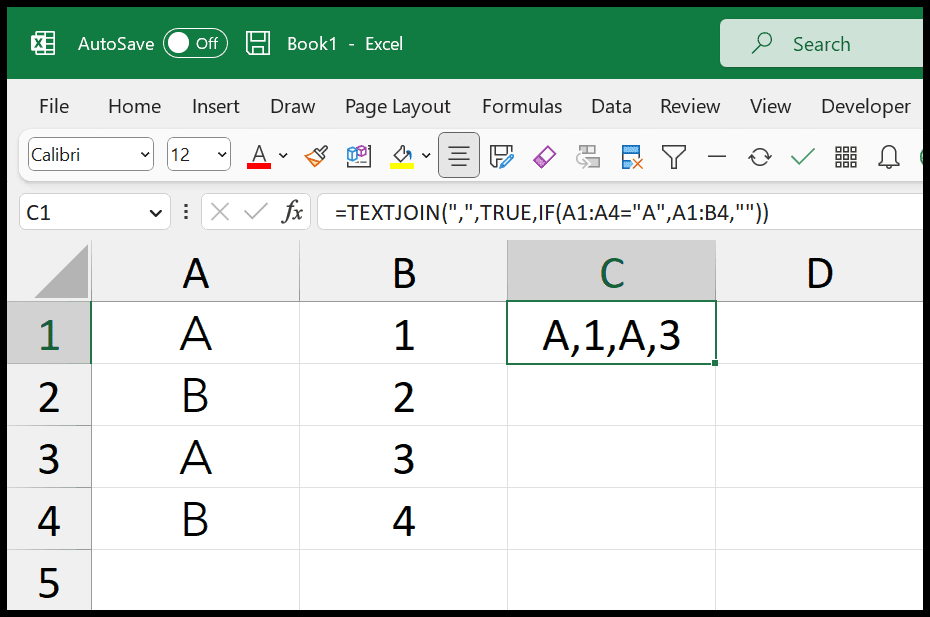Select cell C1 showing A,1,A,3
This screenshot has width=930, height=617.
pos(611,333)
